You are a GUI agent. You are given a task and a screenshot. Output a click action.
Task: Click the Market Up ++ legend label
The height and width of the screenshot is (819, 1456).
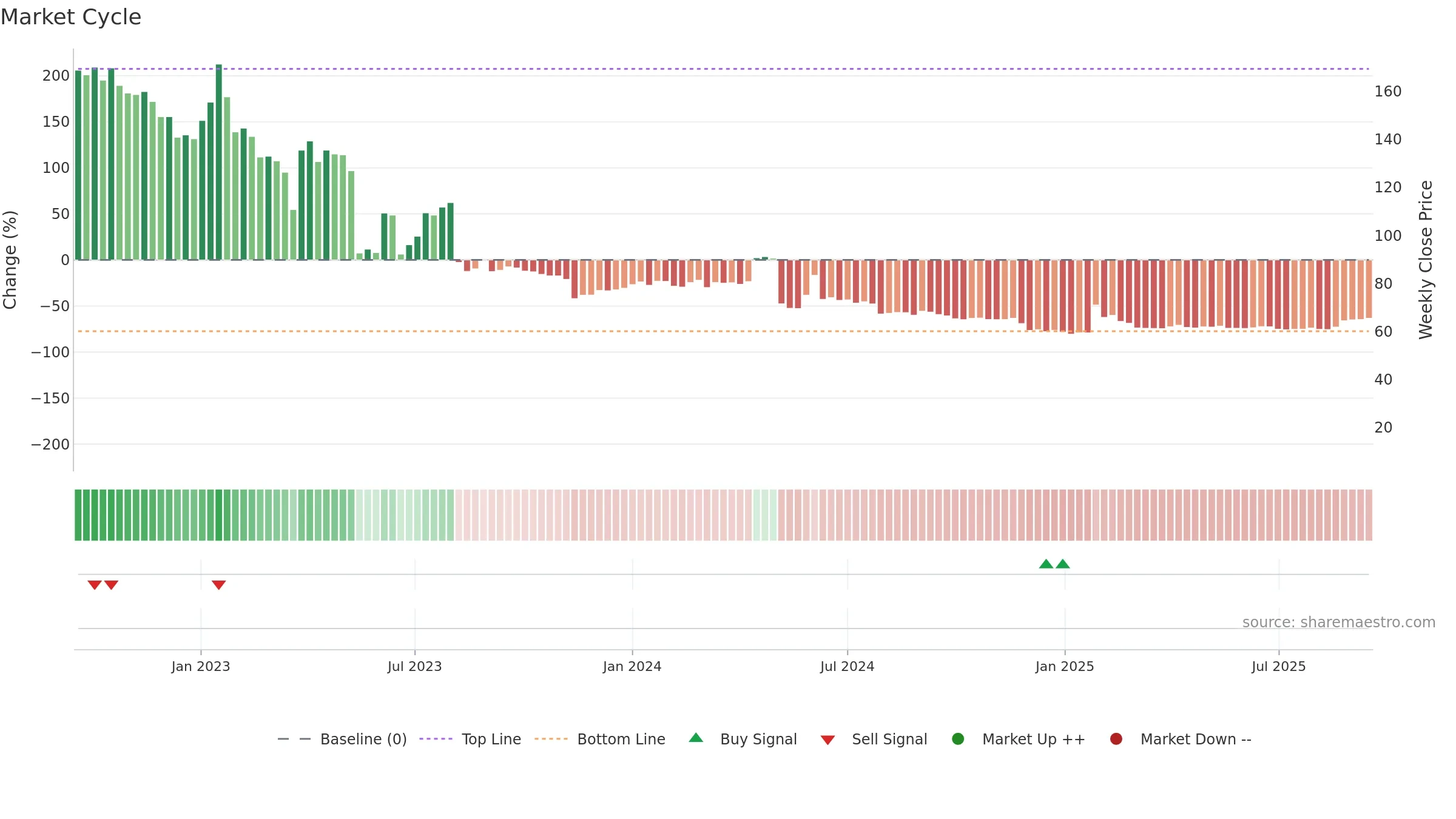coord(1034,739)
